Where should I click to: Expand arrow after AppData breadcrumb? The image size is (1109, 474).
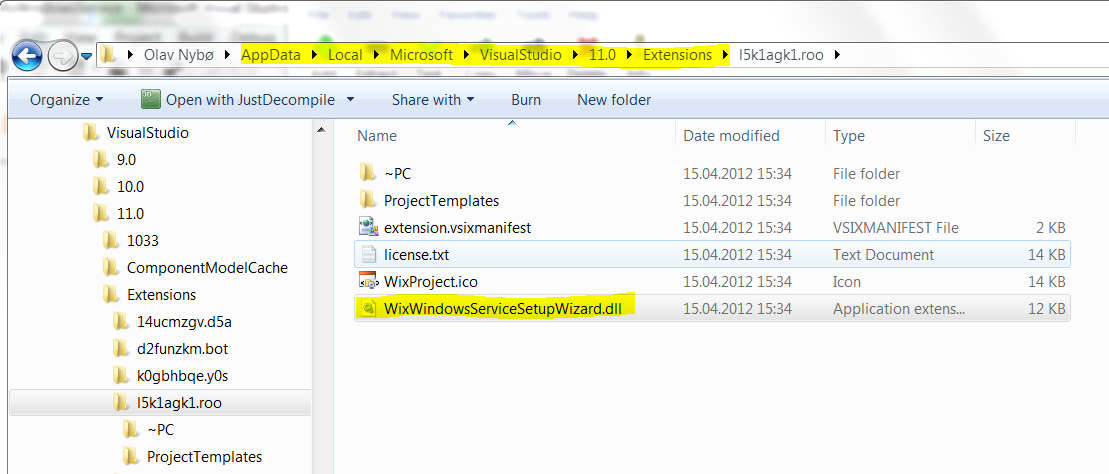pyautogui.click(x=314, y=54)
